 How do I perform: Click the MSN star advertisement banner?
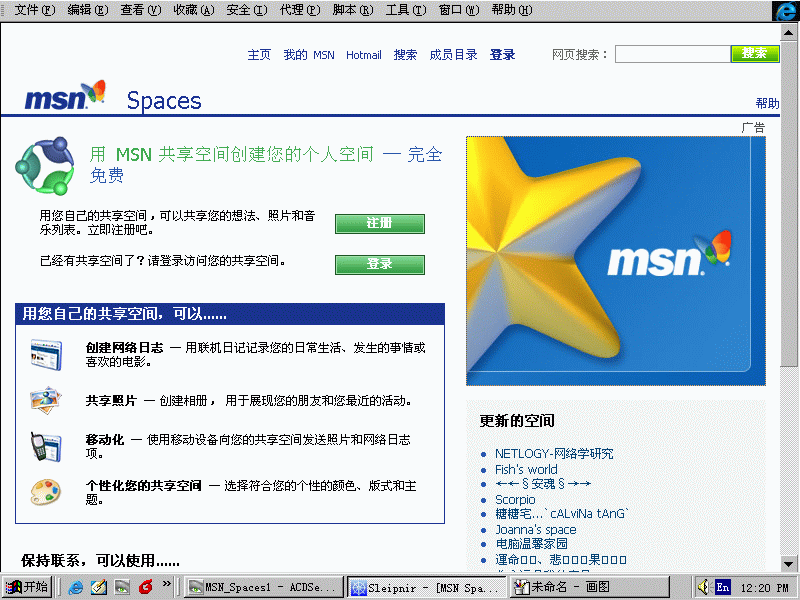point(616,261)
